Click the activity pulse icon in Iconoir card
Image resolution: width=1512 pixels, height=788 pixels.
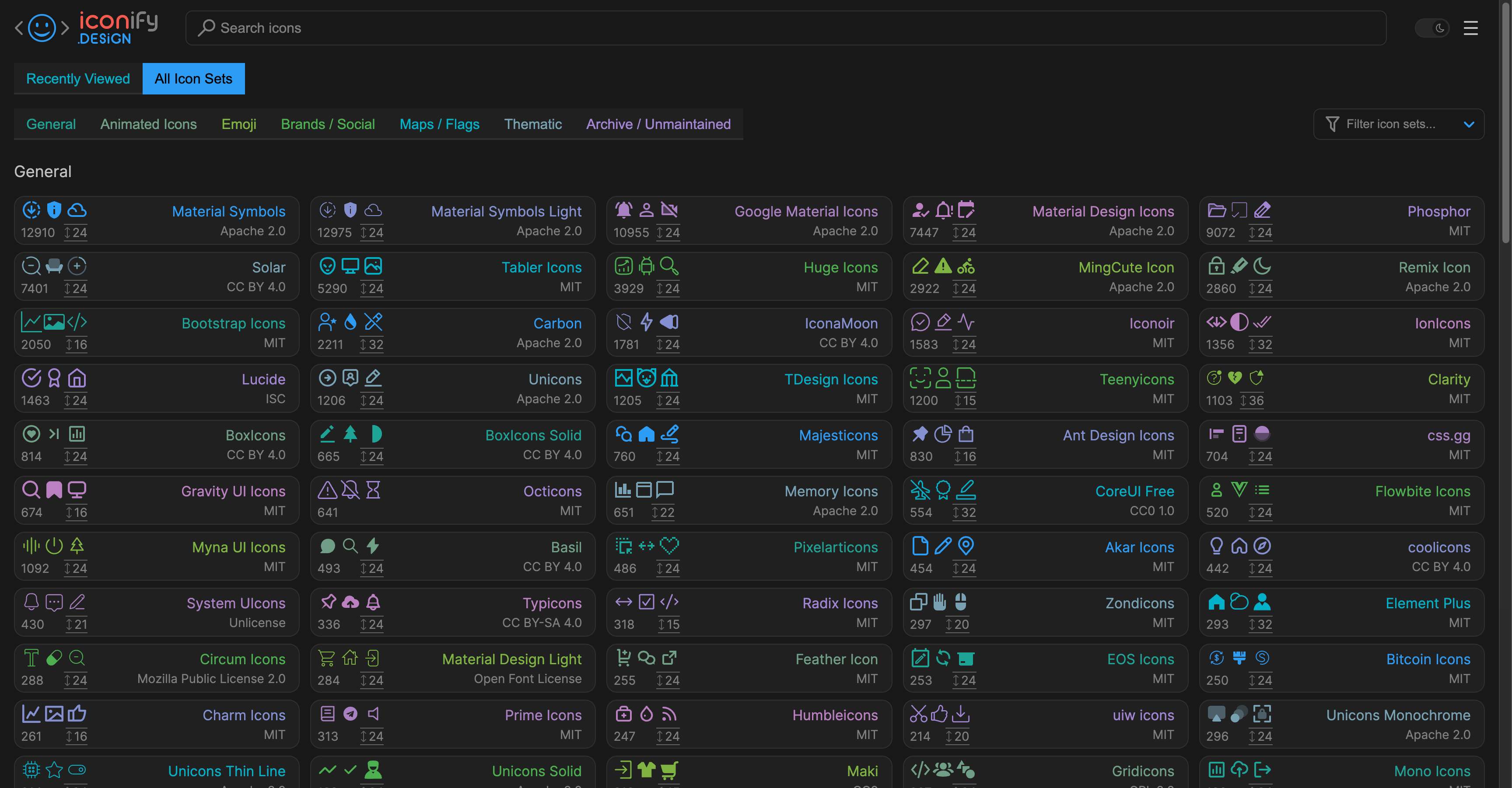[966, 321]
